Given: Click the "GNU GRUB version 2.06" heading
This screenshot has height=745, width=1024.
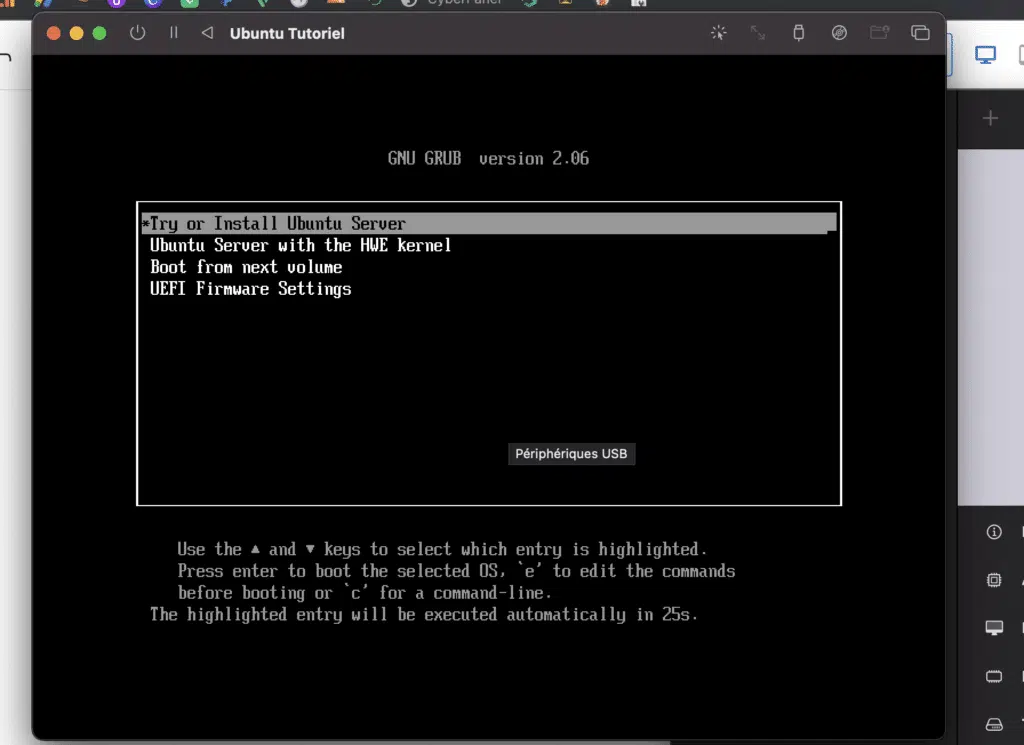Looking at the screenshot, I should (488, 159).
